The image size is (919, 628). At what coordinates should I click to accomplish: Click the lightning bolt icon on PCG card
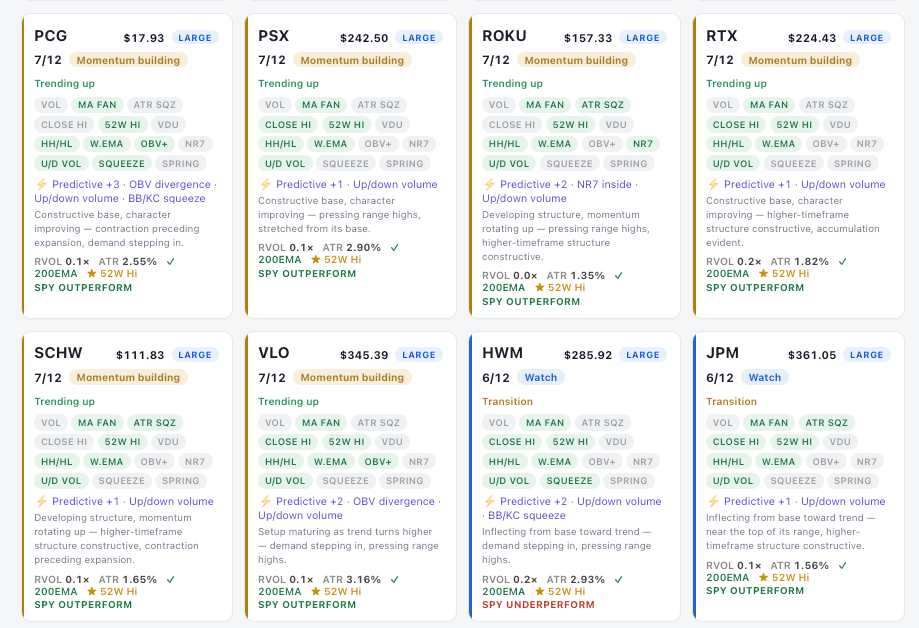[x=41, y=184]
